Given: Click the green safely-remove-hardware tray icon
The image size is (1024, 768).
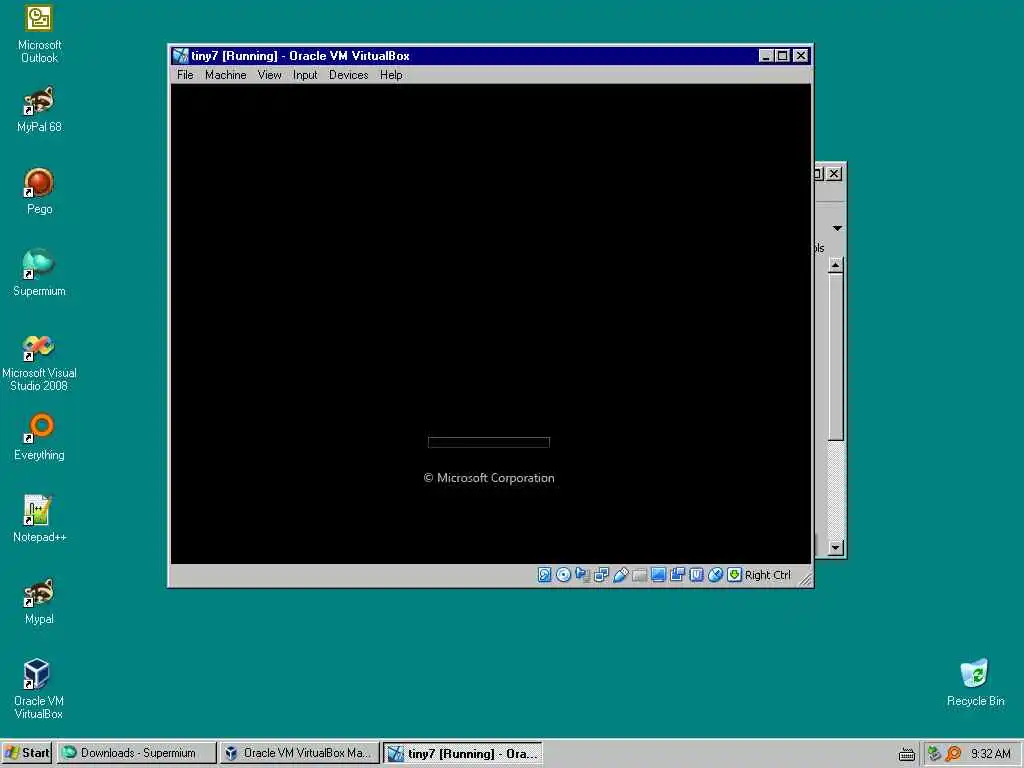Looking at the screenshot, I should pos(934,754).
